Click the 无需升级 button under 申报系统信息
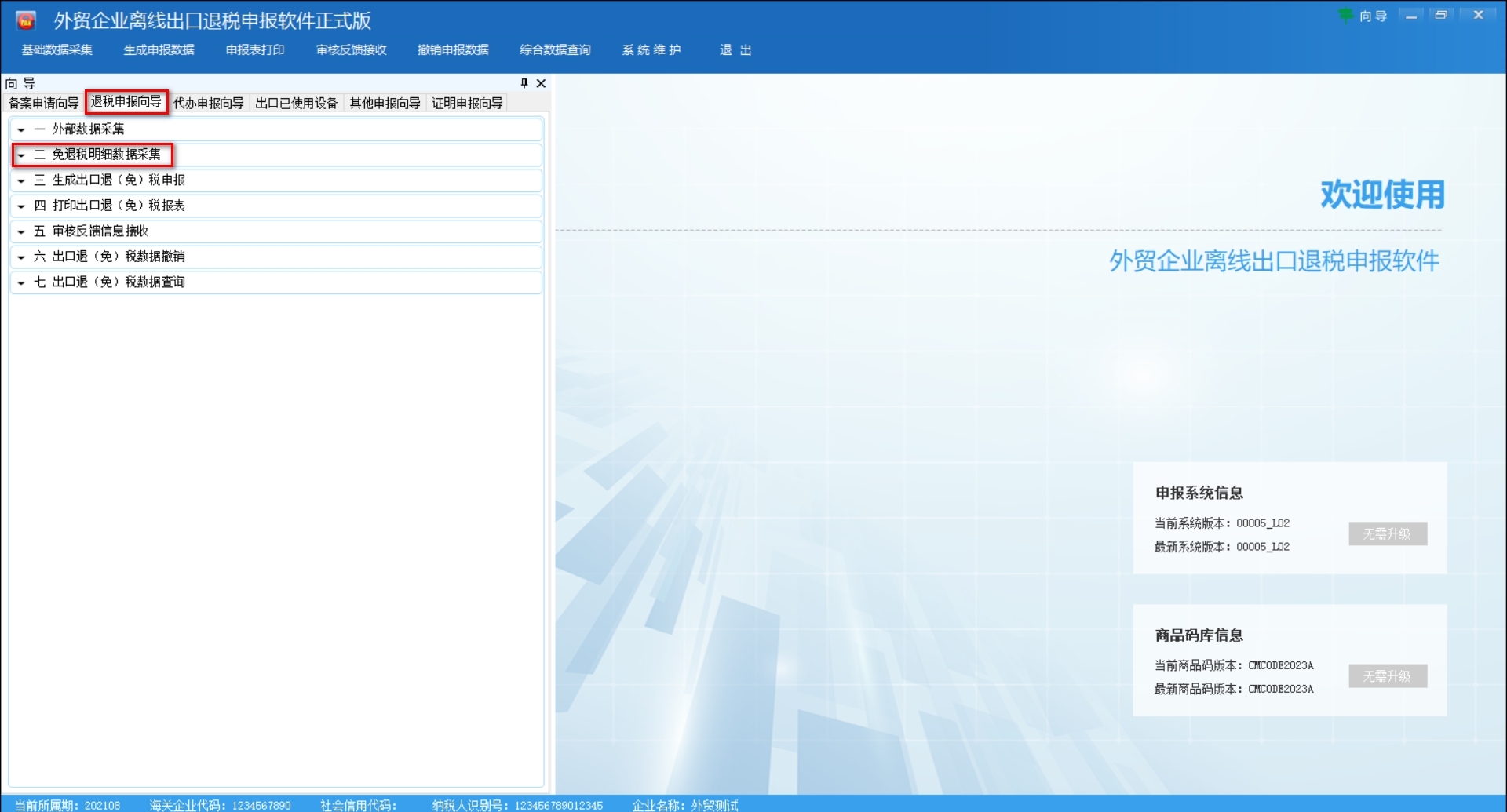The height and width of the screenshot is (812, 1507). click(x=1388, y=533)
